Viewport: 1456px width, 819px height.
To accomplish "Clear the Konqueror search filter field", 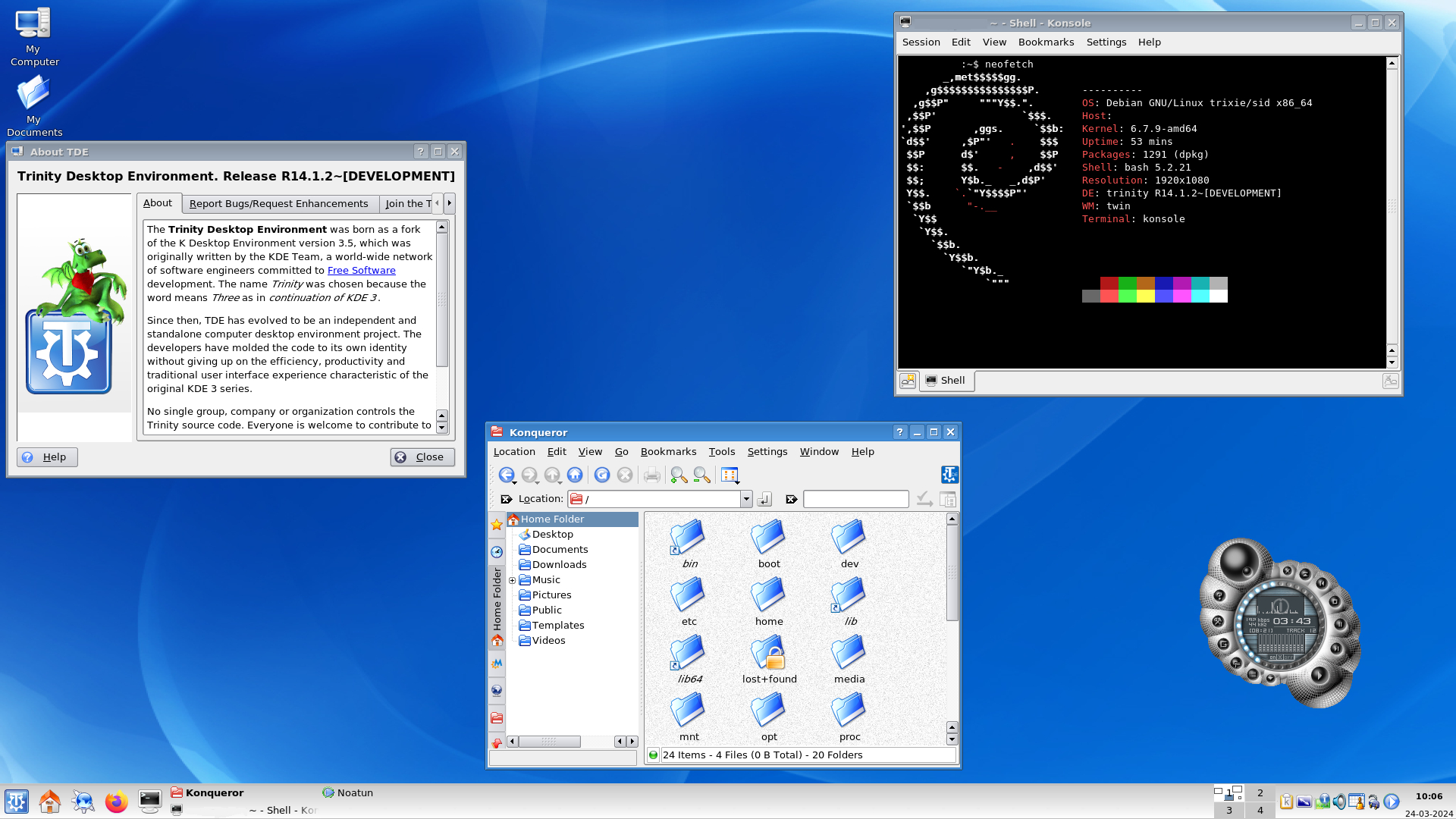I will pos(792,499).
